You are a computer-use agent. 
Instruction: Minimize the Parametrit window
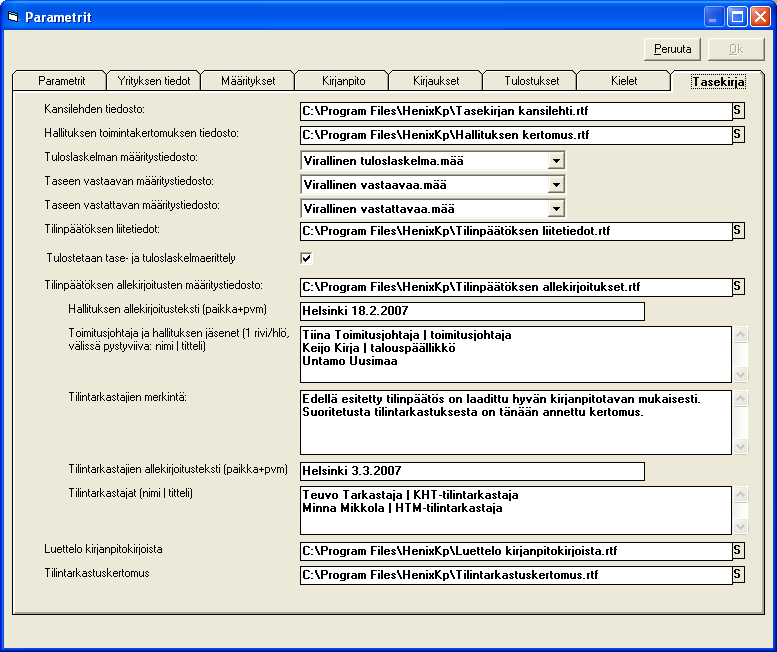(x=713, y=17)
